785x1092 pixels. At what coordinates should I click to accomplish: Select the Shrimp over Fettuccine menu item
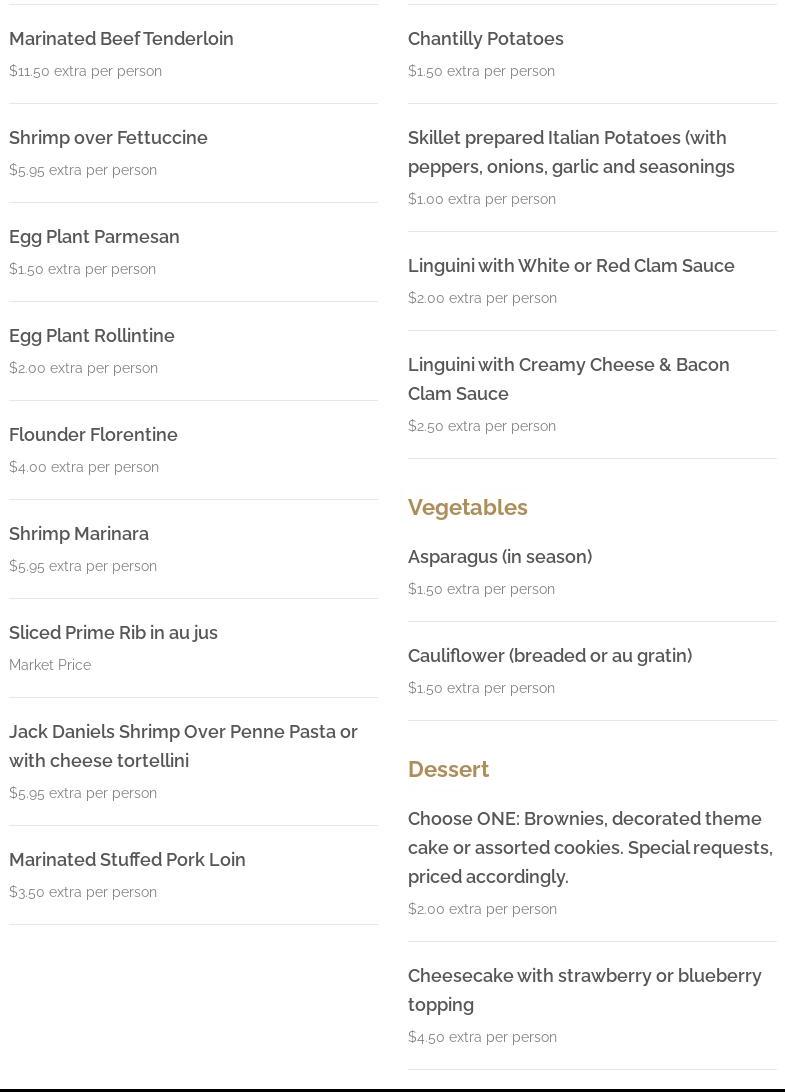108,137
